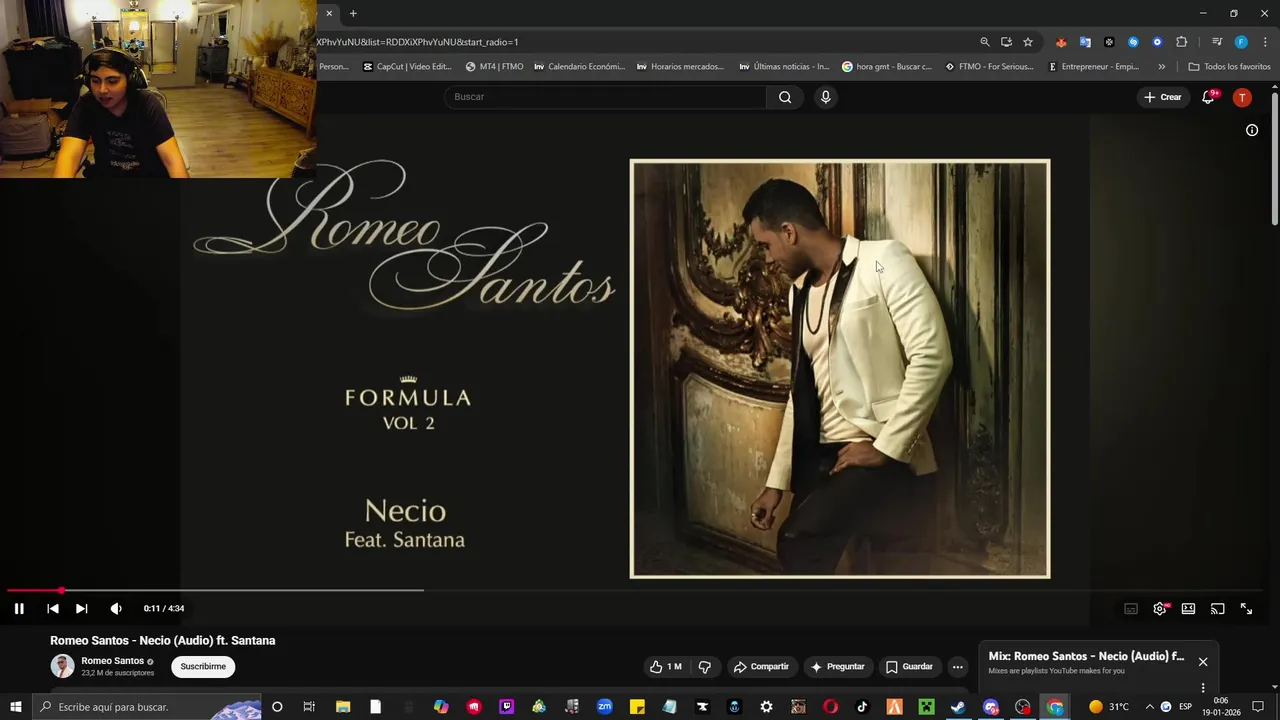1280x720 pixels.
Task: Subscribe with the Suscribirme button
Action: click(203, 667)
